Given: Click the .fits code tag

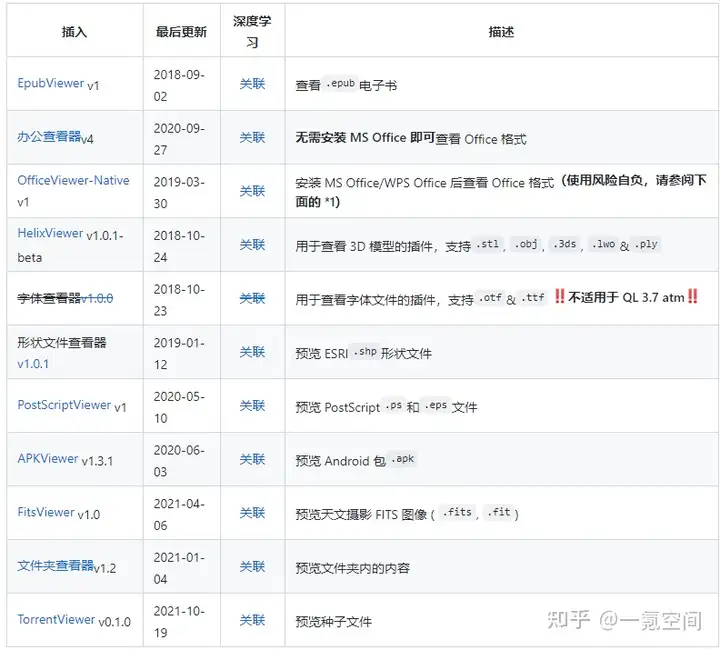Looking at the screenshot, I should (x=457, y=512).
